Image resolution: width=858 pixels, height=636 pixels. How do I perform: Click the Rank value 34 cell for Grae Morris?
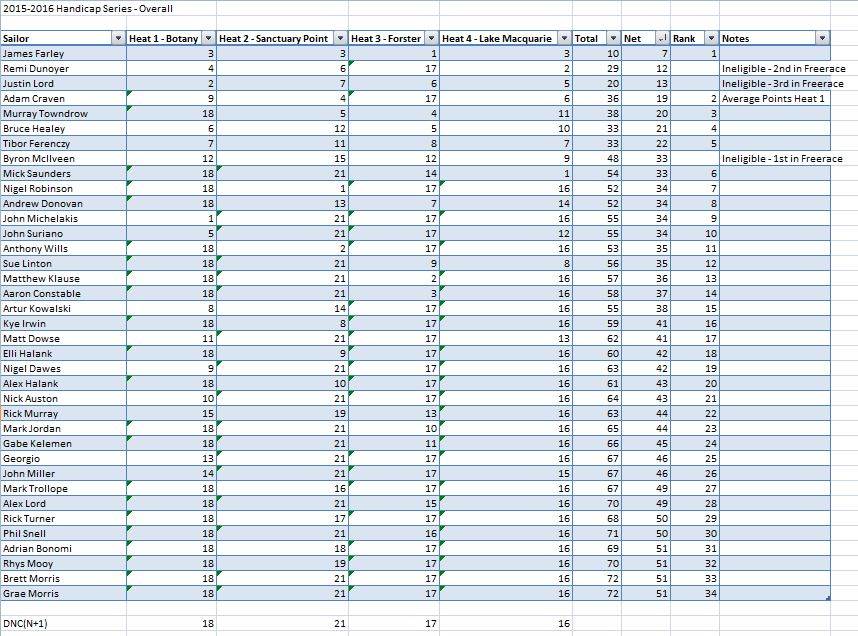pos(694,594)
